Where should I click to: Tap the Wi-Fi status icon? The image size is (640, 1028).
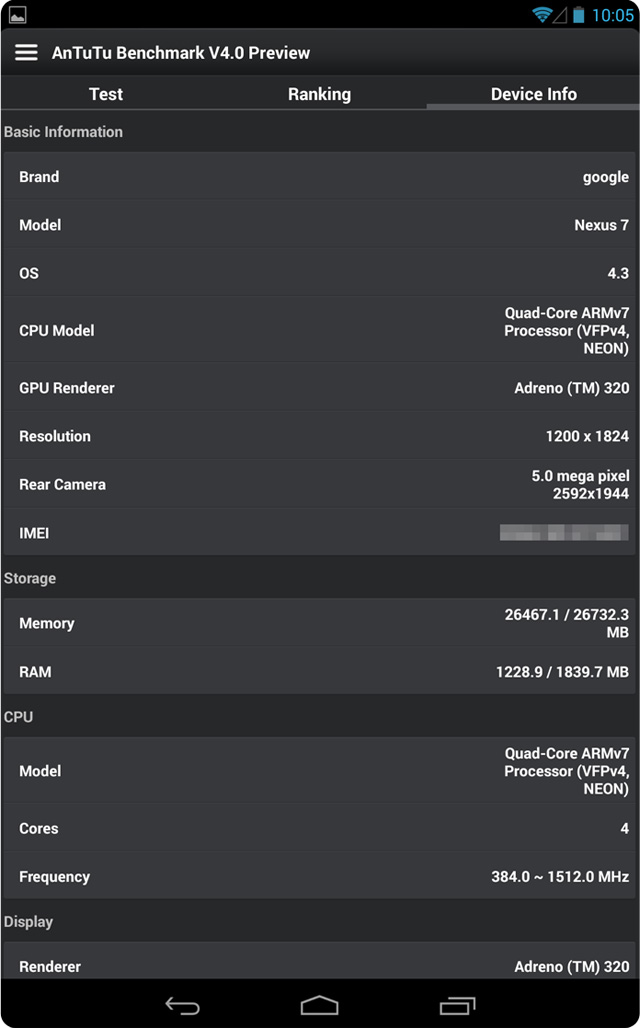click(541, 14)
